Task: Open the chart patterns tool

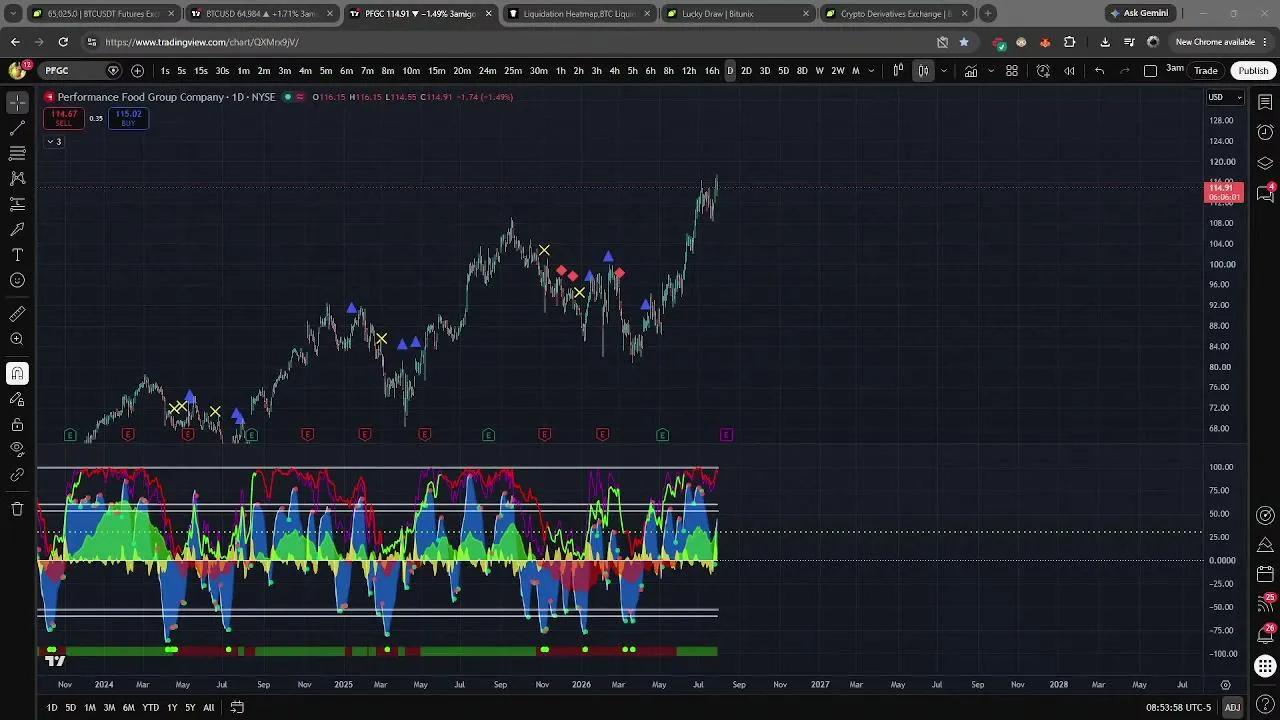Action: click(x=17, y=178)
